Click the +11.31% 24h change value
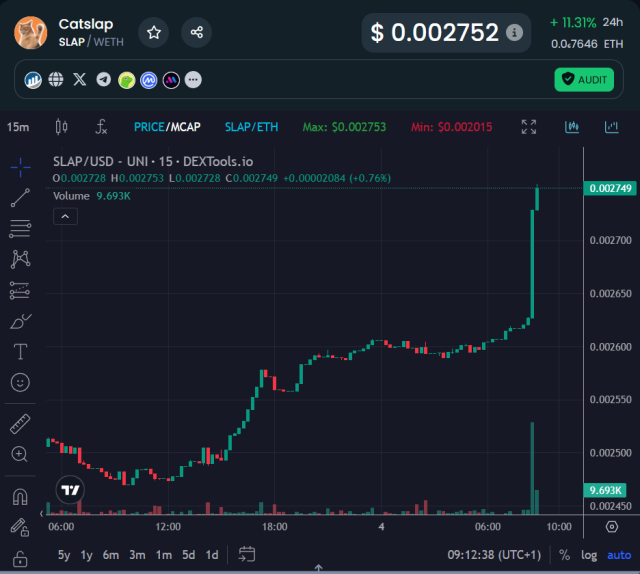This screenshot has height=574, width=640. click(586, 22)
